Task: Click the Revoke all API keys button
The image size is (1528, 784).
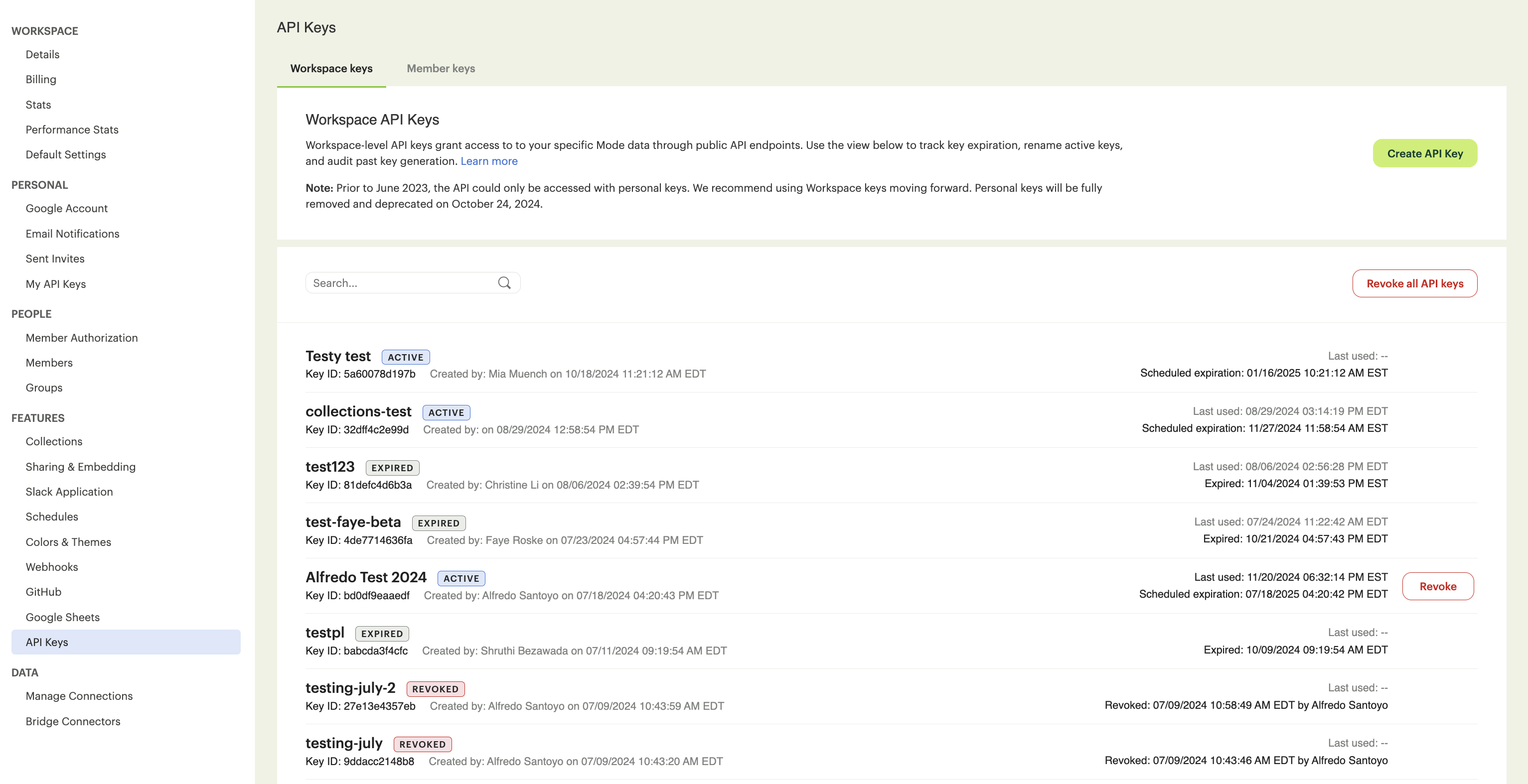Action: click(1415, 283)
